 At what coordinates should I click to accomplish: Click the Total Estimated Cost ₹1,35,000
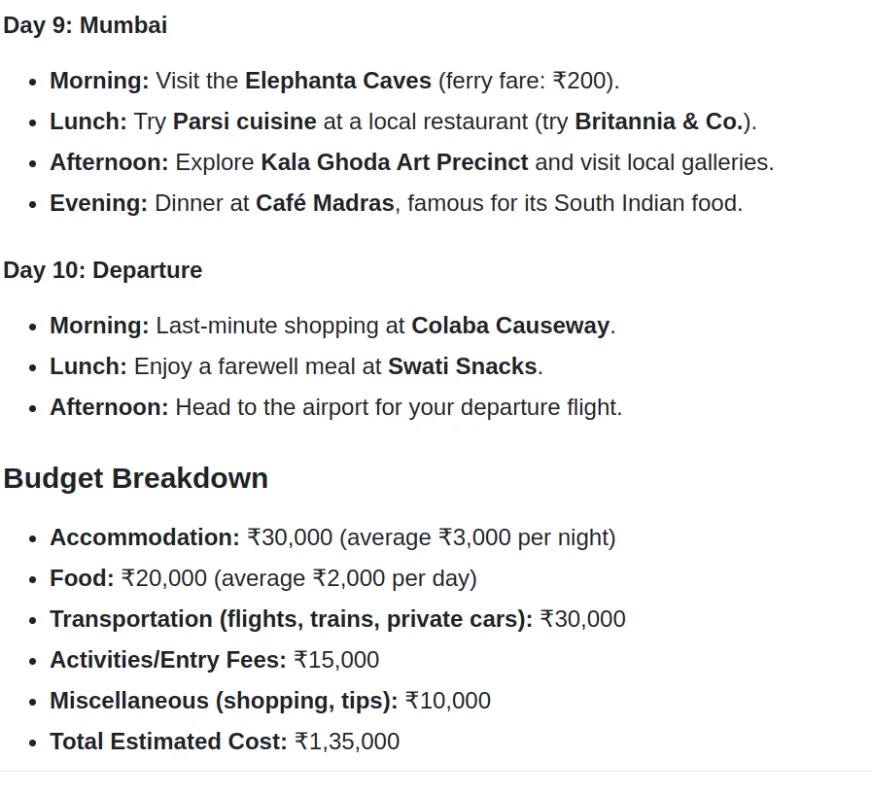pos(225,742)
